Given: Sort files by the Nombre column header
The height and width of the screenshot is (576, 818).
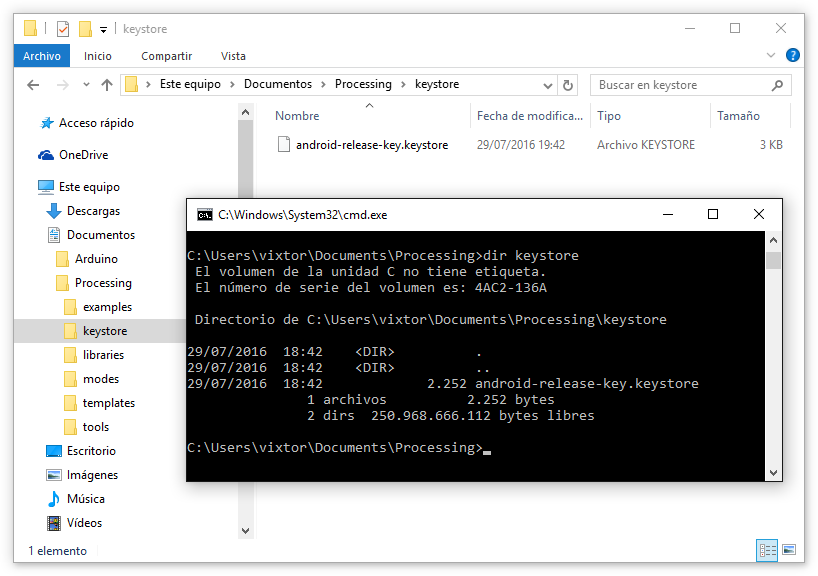Looking at the screenshot, I should tap(296, 115).
